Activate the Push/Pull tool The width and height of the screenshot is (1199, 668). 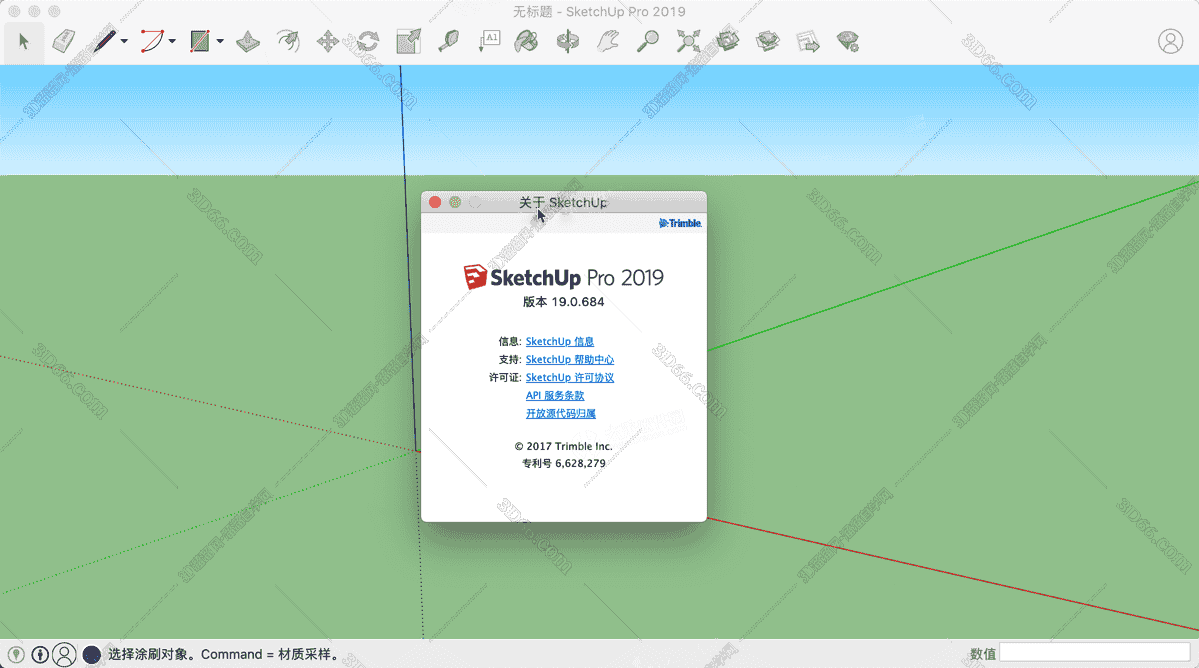(249, 41)
